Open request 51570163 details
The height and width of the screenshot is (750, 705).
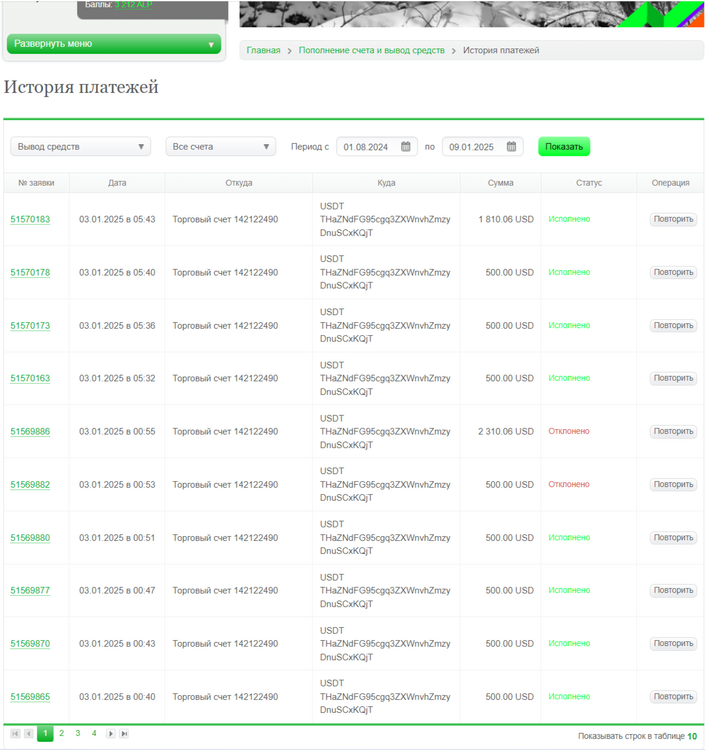pyautogui.click(x=30, y=378)
